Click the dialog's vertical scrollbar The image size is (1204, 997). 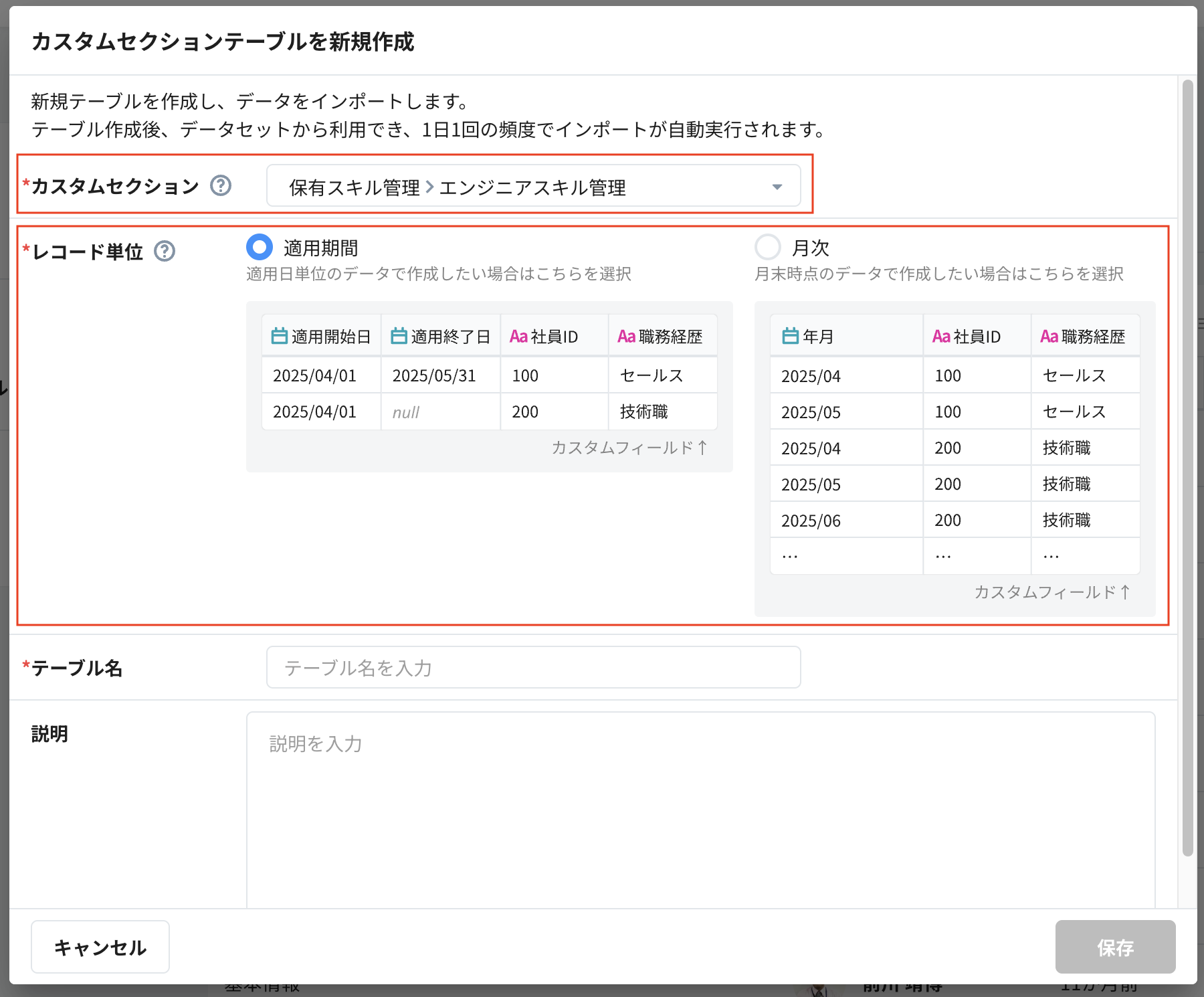(1187, 468)
